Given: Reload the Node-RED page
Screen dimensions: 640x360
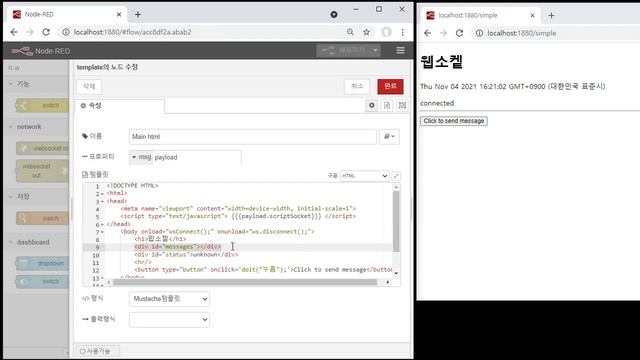Looking at the screenshot, I should point(46,32).
